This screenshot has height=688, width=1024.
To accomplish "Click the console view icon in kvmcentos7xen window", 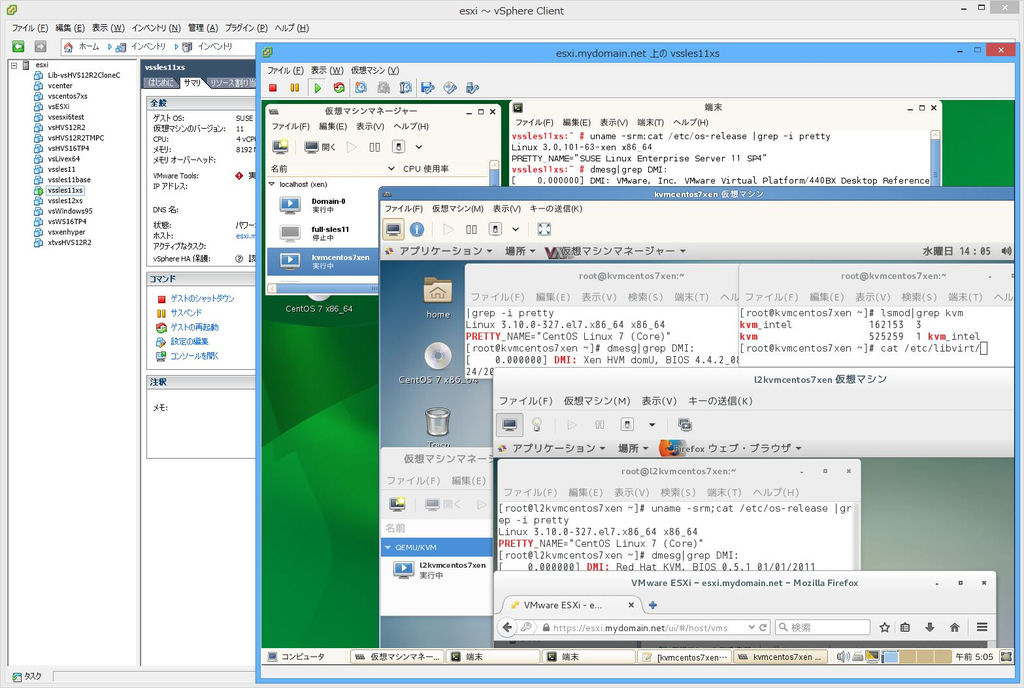I will pos(393,229).
